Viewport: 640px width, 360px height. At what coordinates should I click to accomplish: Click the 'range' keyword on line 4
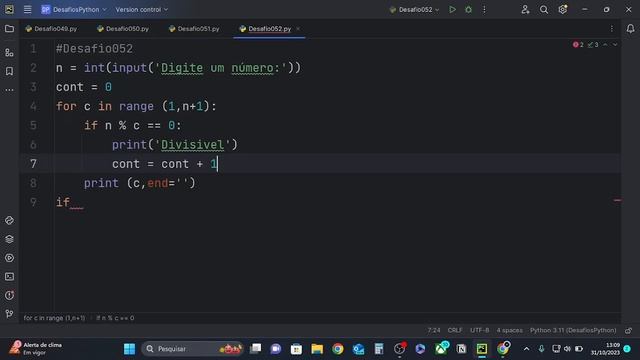(136, 106)
